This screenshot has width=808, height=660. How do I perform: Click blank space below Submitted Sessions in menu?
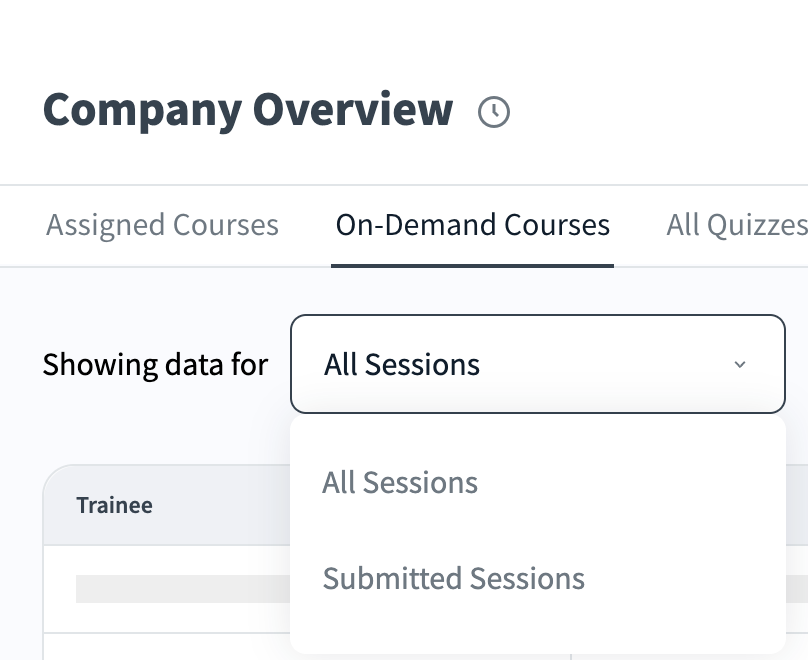tap(537, 630)
